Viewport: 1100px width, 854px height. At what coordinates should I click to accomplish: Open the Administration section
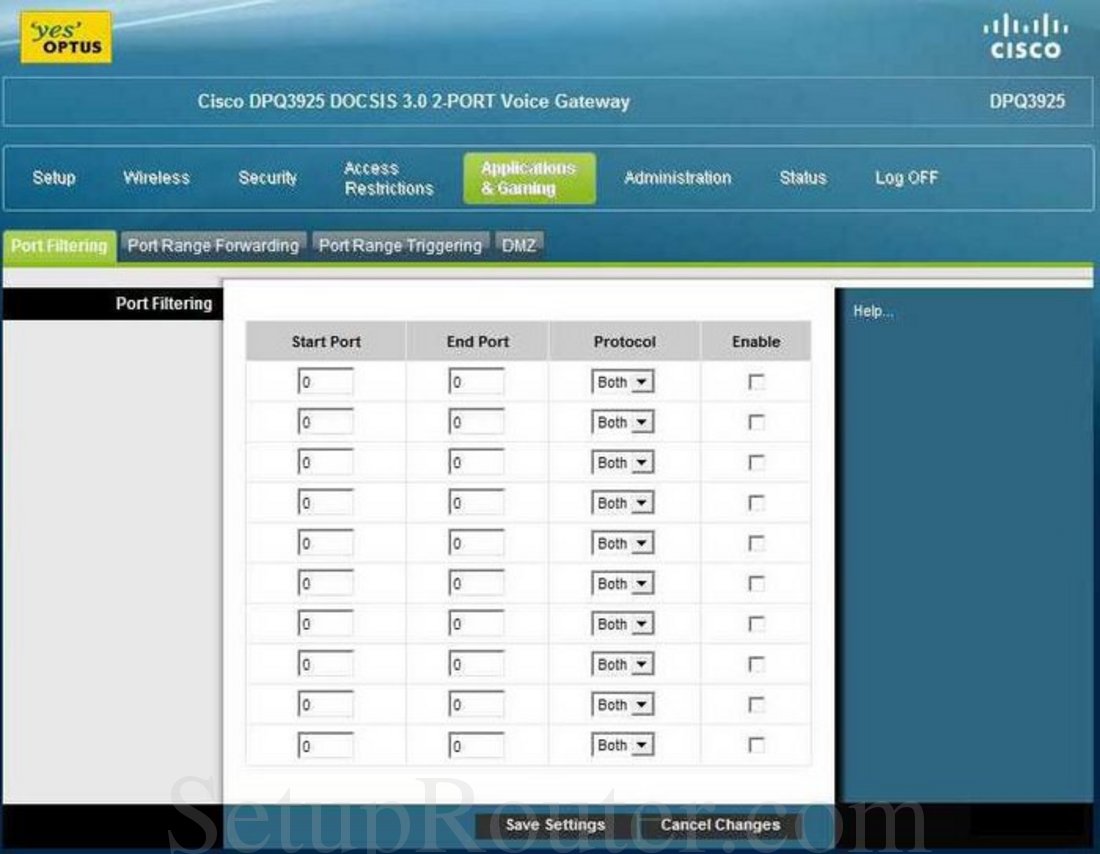(x=678, y=178)
